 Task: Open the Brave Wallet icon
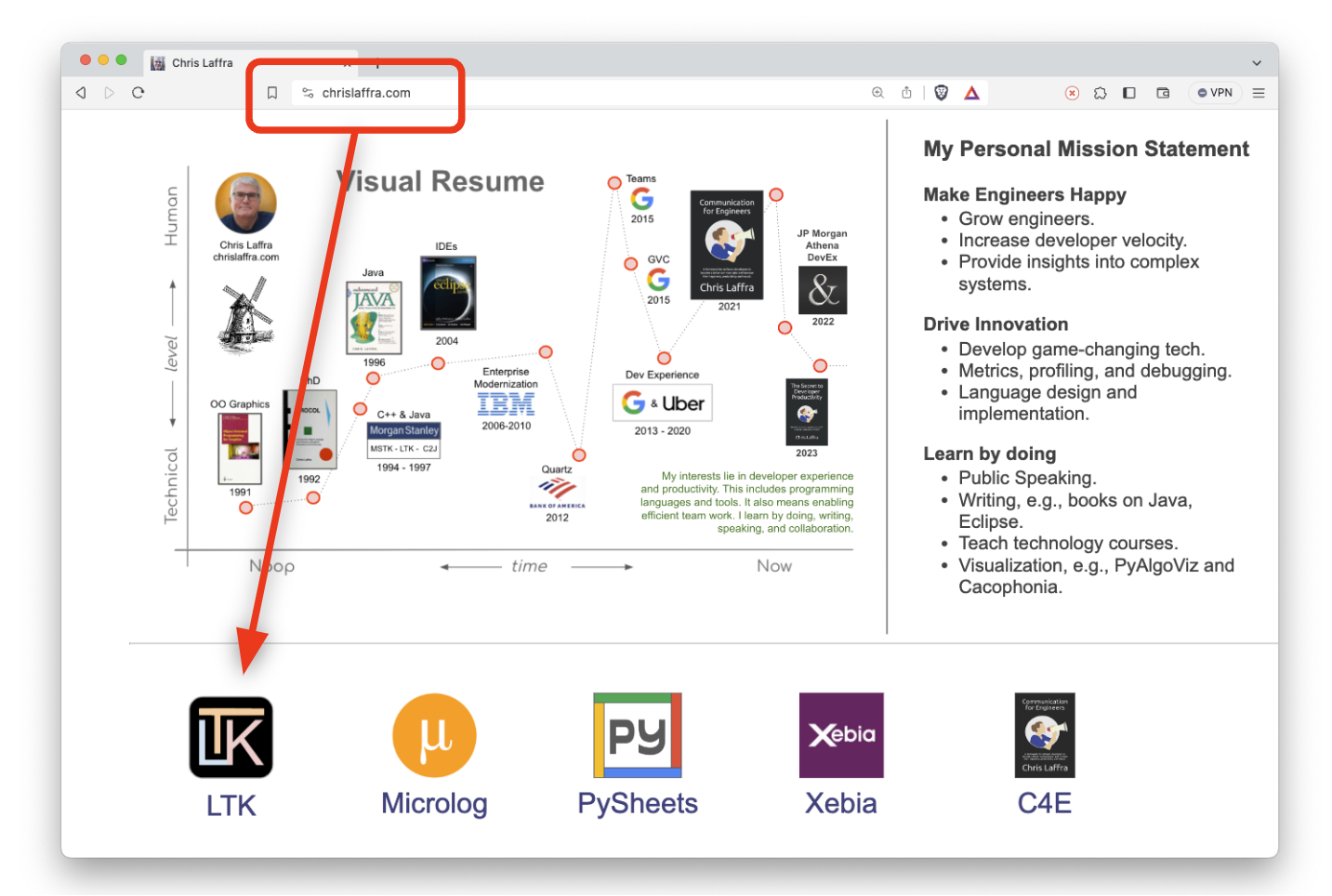pyautogui.click(x=1163, y=93)
